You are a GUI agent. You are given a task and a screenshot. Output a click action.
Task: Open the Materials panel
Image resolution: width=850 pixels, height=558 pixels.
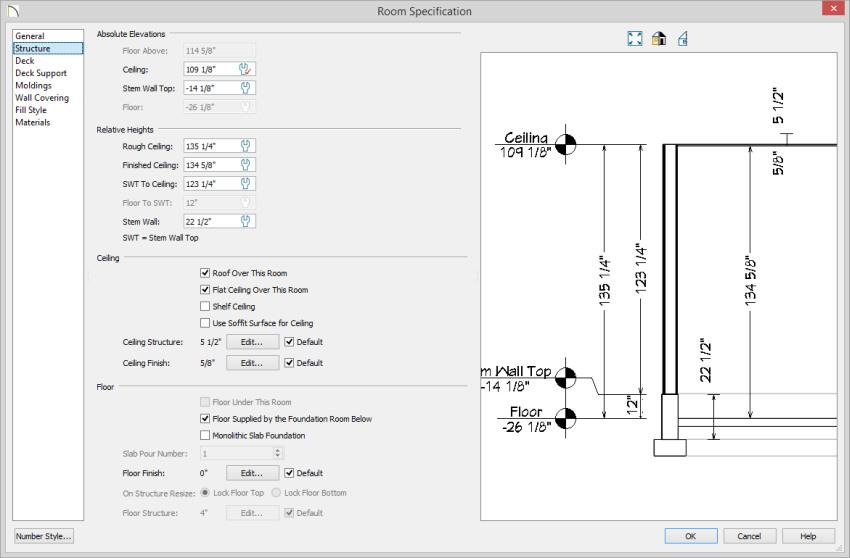(x=33, y=123)
